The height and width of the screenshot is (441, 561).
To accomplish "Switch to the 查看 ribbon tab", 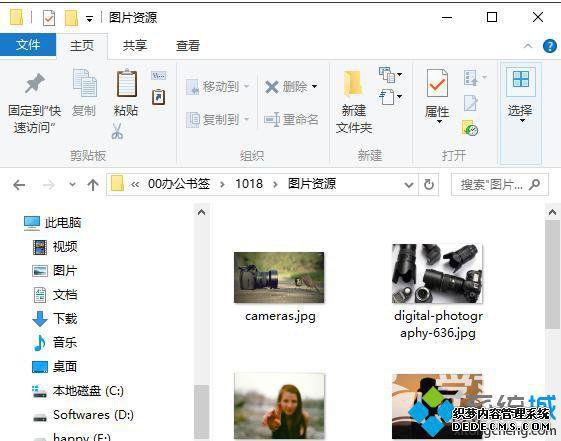I will [187, 46].
